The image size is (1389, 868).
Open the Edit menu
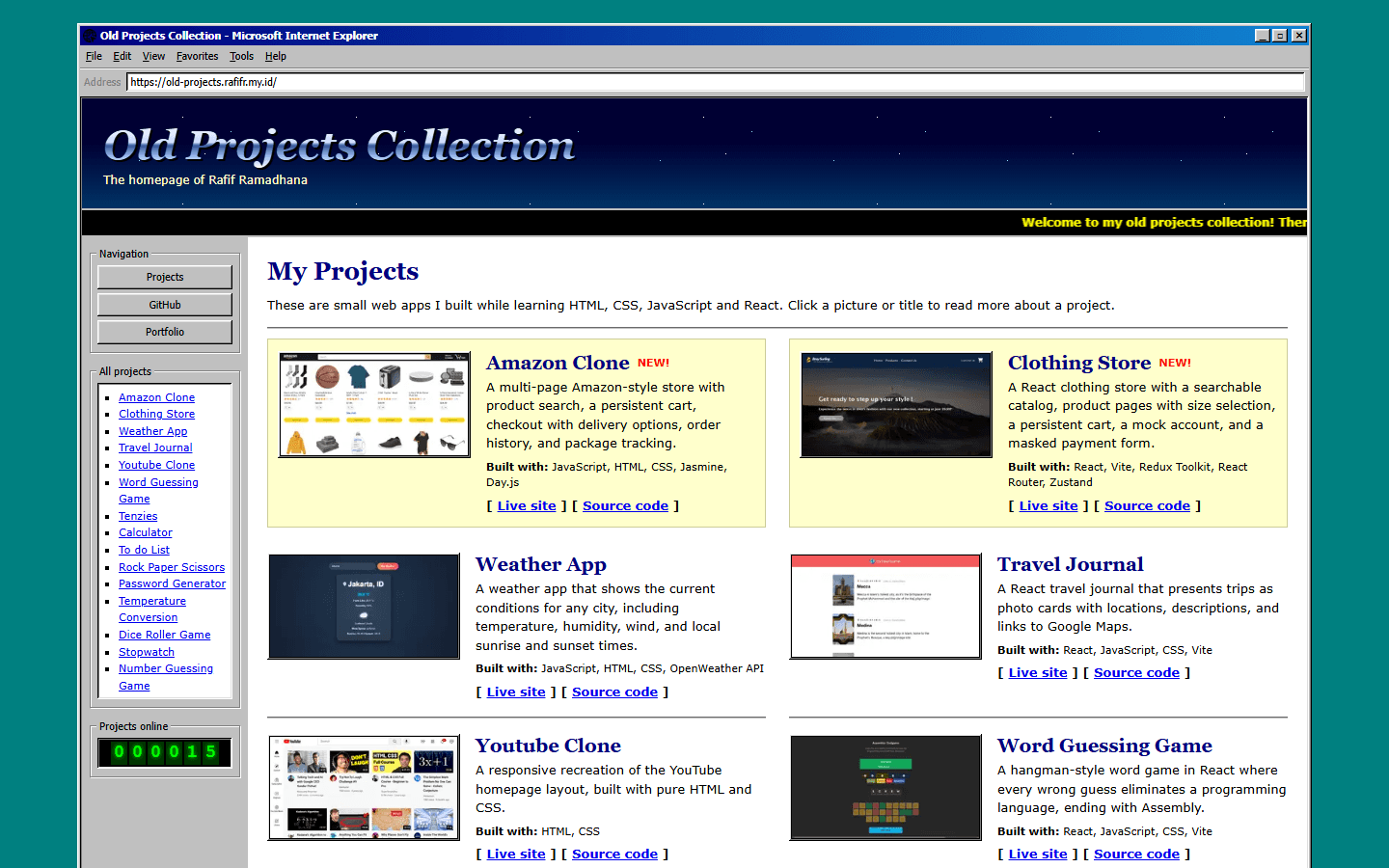coord(122,56)
